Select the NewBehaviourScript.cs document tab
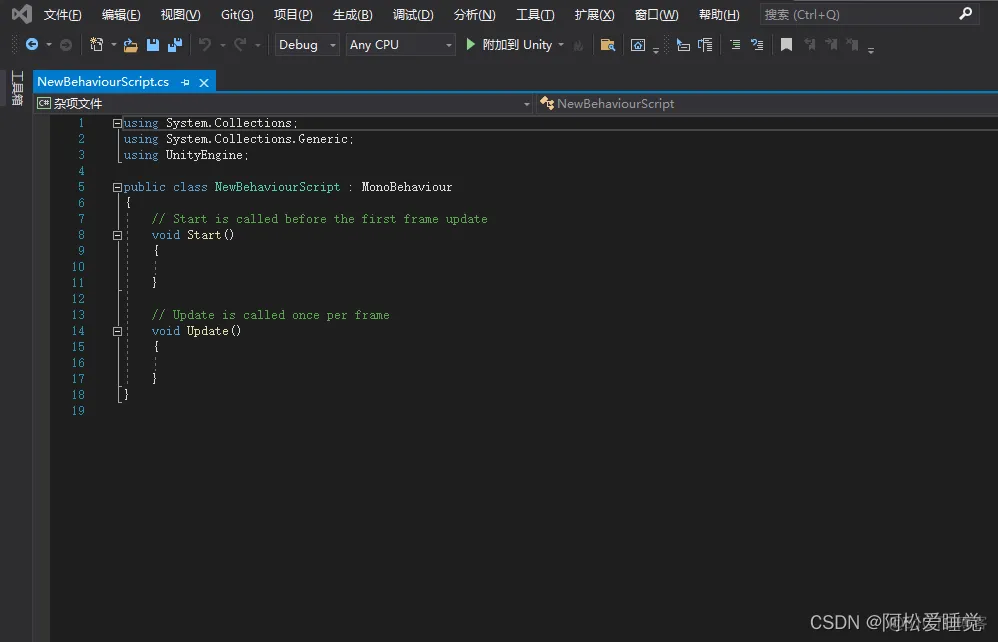This screenshot has height=642, width=998. point(103,82)
